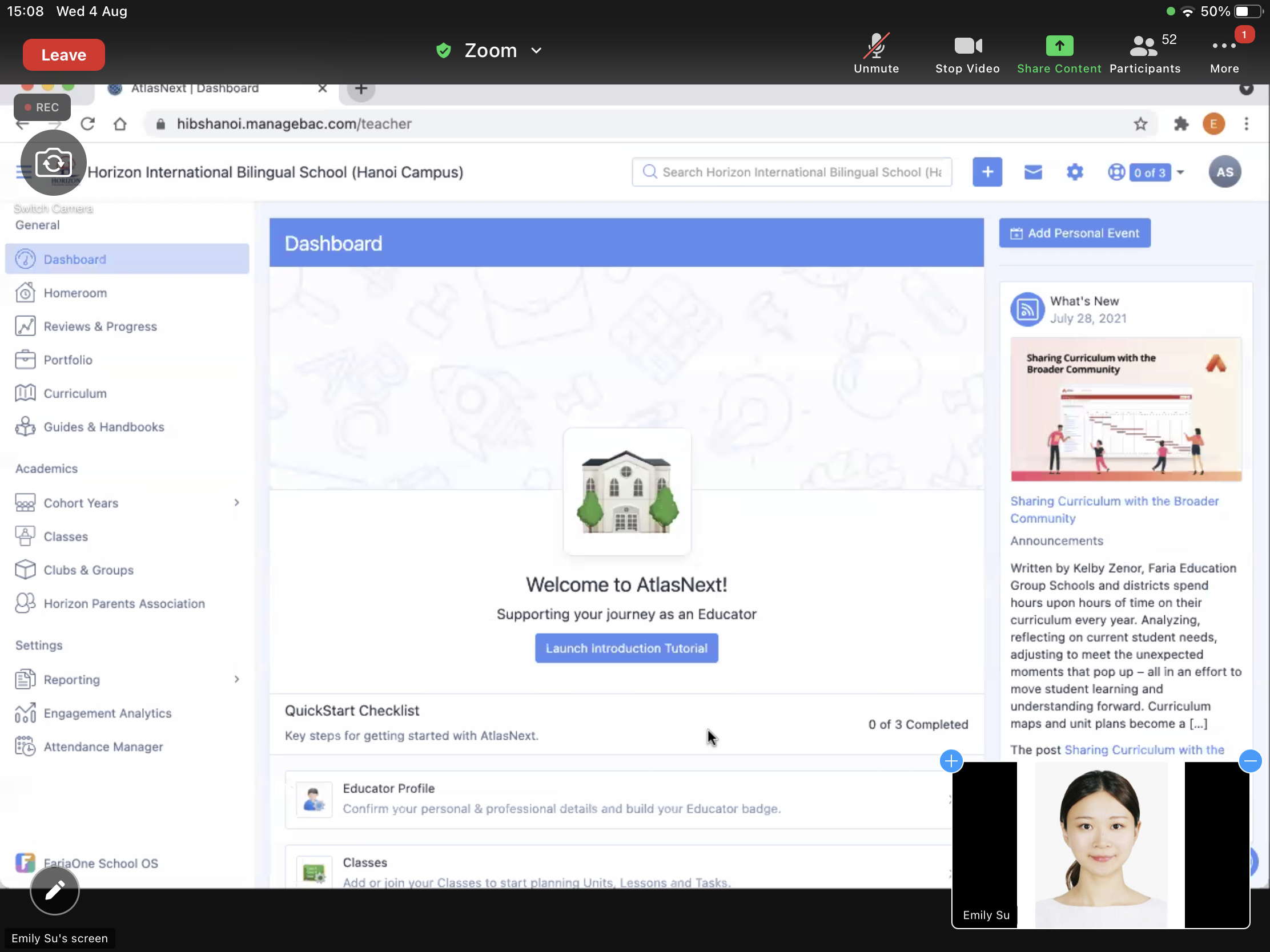This screenshot has height=952, width=1270.
Task: Bookmark this page with star icon
Action: coord(1140,124)
